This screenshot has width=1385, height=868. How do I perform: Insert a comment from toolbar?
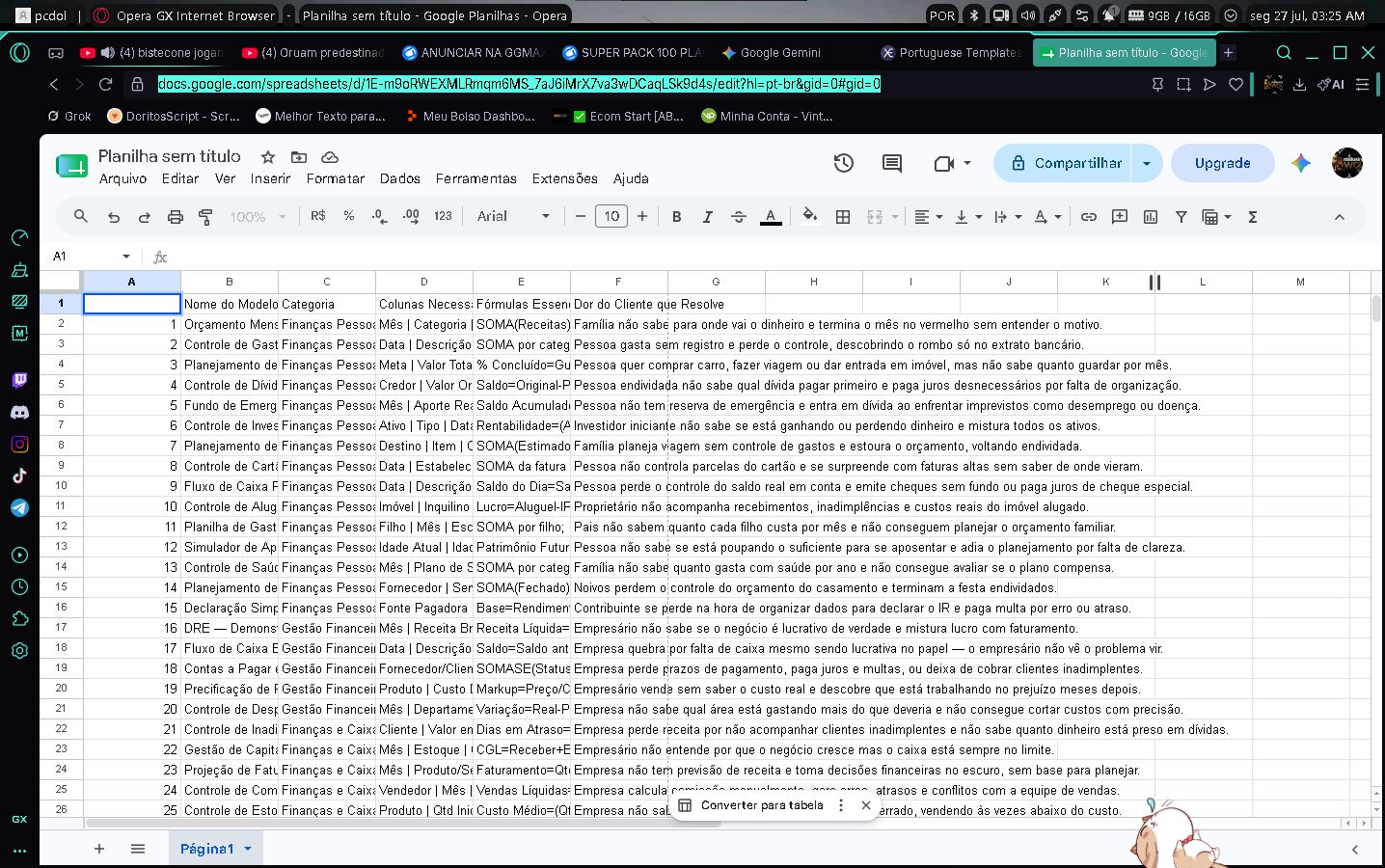coord(1120,217)
